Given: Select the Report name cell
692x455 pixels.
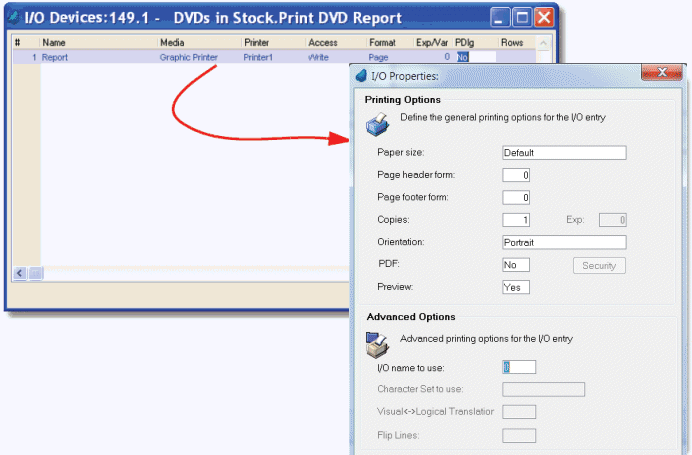Looking at the screenshot, I should click(55, 57).
